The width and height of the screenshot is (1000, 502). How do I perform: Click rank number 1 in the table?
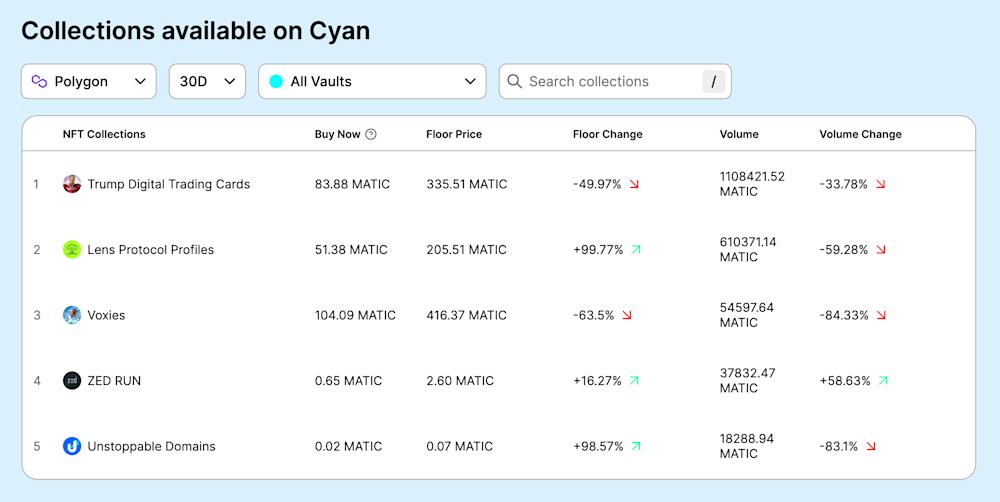pos(36,184)
